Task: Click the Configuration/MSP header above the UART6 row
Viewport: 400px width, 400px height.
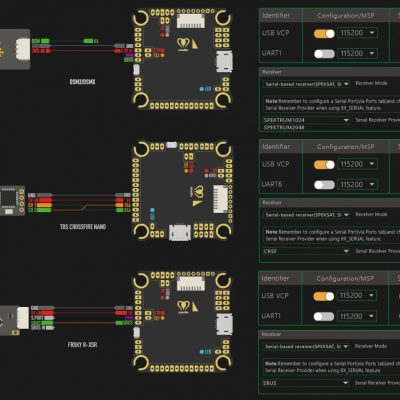Action: coord(345,147)
